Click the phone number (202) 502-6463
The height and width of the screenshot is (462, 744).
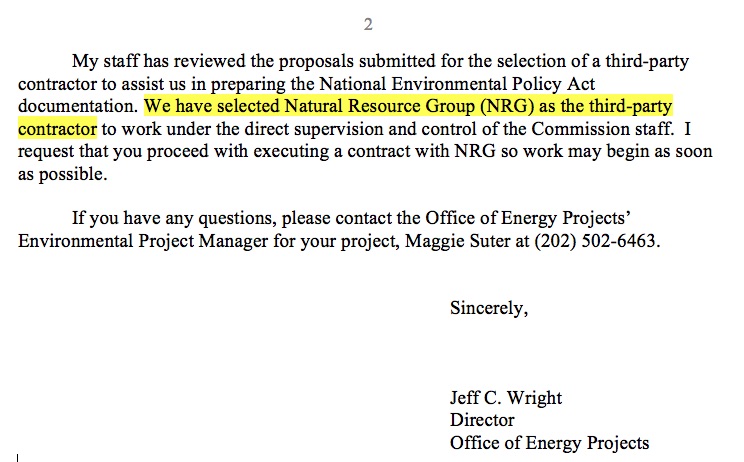click(595, 241)
